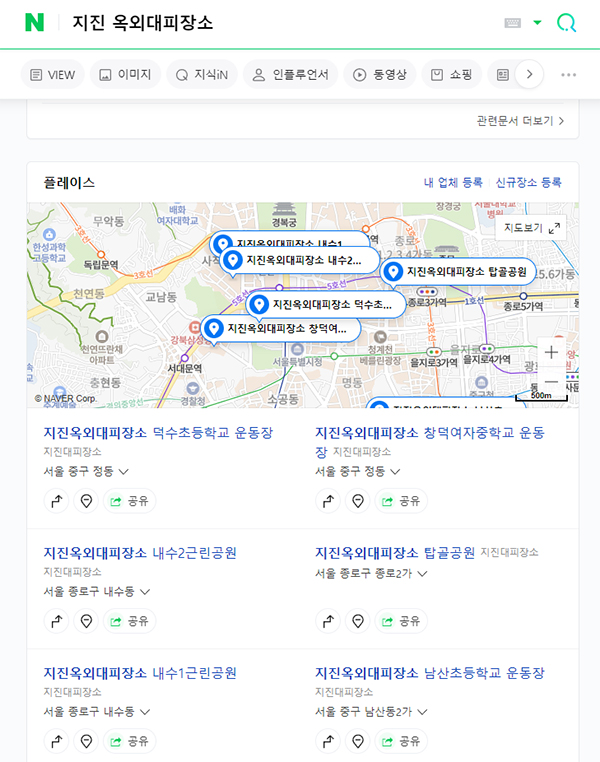Image resolution: width=600 pixels, height=762 pixels.
Task: Open 지진옥외대피장소 탑골공원 listing
Action: (395, 553)
